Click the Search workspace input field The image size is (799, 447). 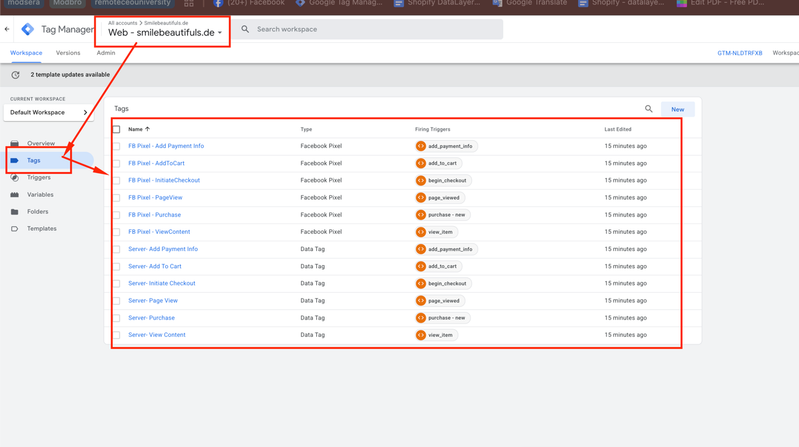368,29
